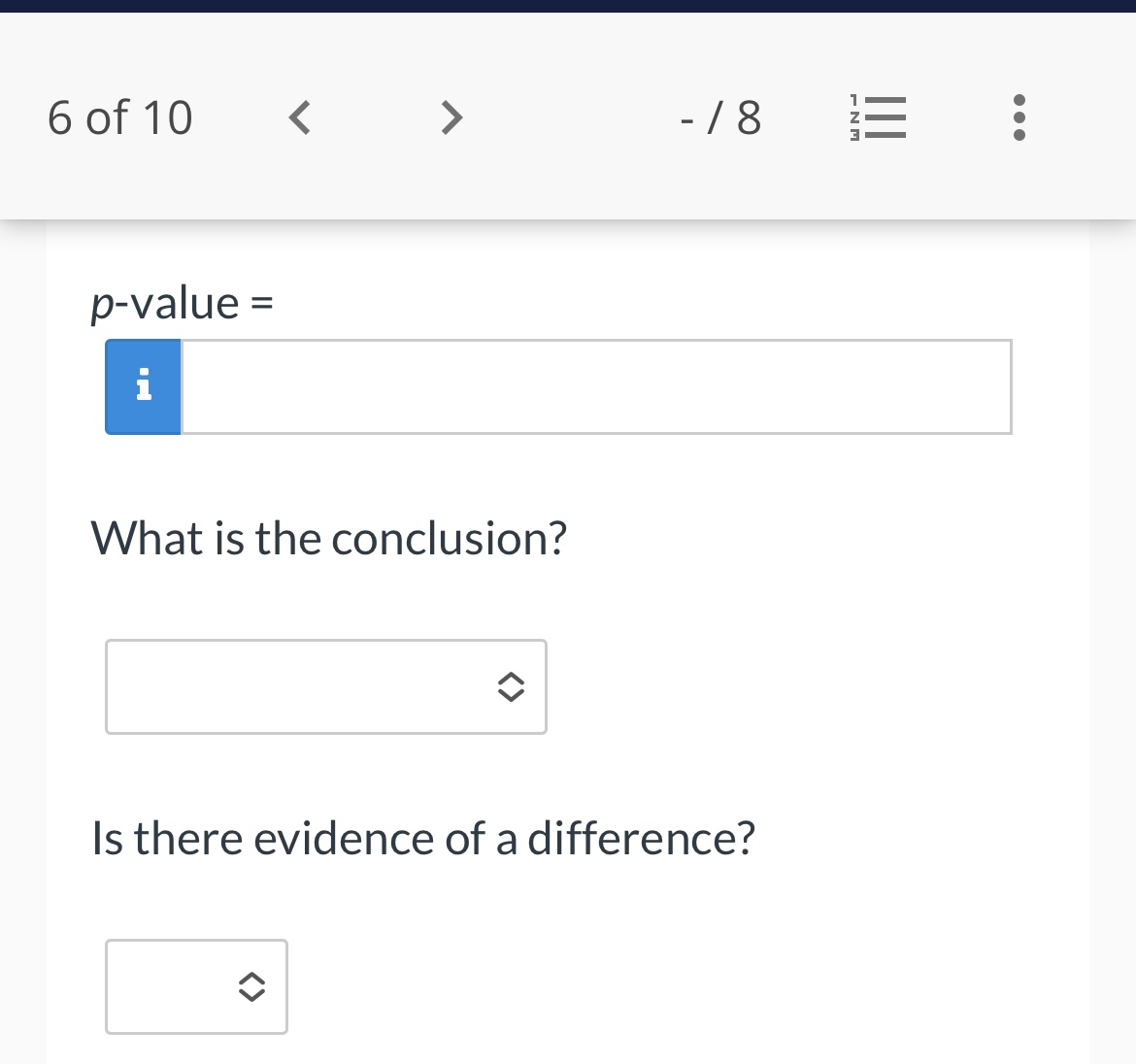Select the question counter labeled 6 of 10
Viewport: 1136px width, 1064px height.
[x=119, y=117]
